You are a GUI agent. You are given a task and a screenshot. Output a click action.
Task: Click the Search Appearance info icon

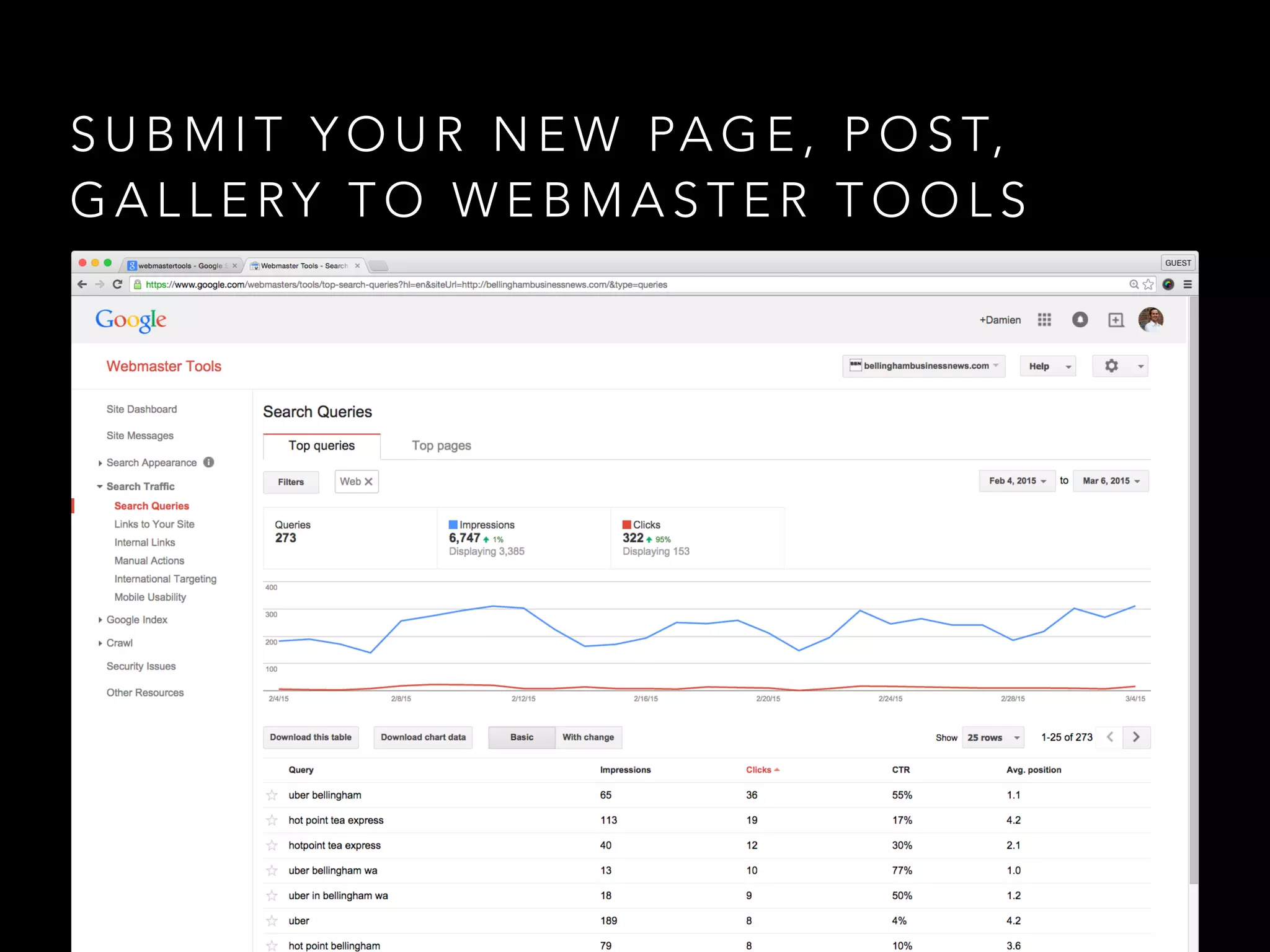tap(209, 462)
